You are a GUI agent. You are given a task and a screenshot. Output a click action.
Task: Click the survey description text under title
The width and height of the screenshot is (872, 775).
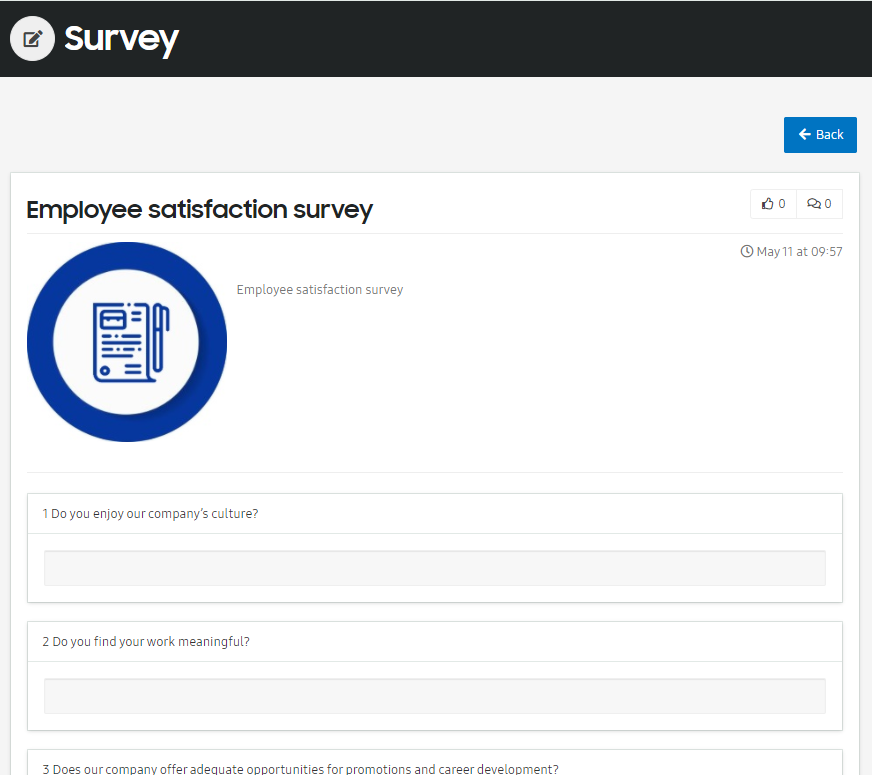tap(320, 290)
